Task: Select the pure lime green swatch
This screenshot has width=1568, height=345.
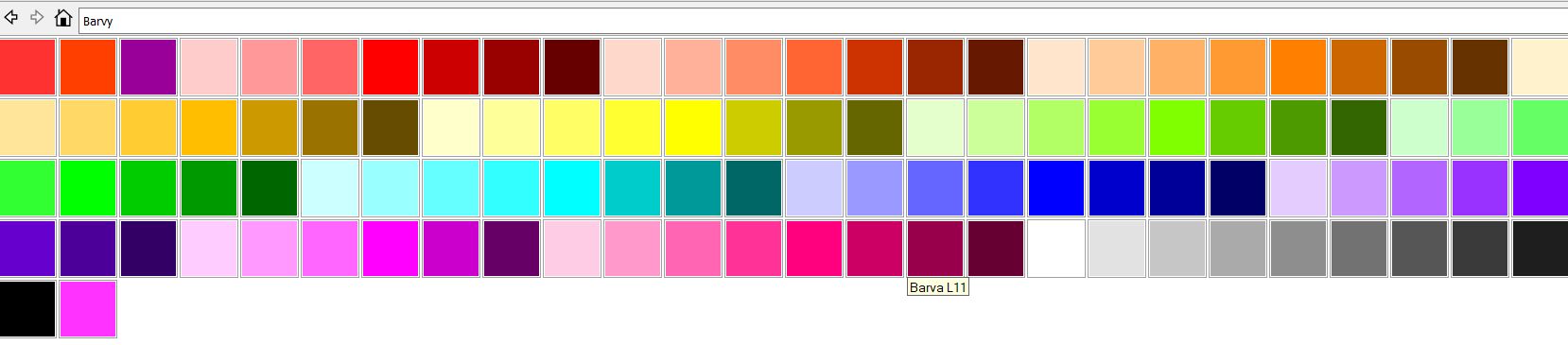Action: pyautogui.click(x=88, y=188)
